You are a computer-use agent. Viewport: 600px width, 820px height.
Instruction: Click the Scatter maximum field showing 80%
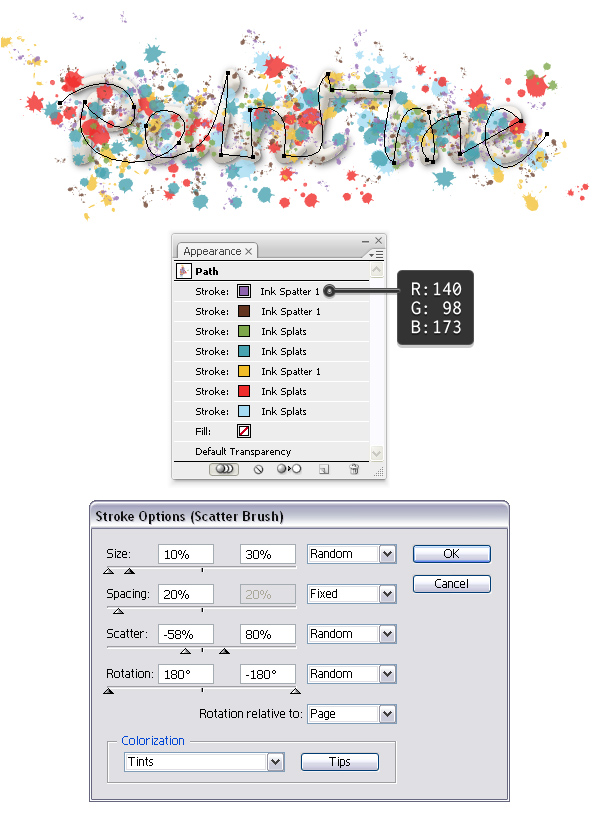tap(268, 634)
